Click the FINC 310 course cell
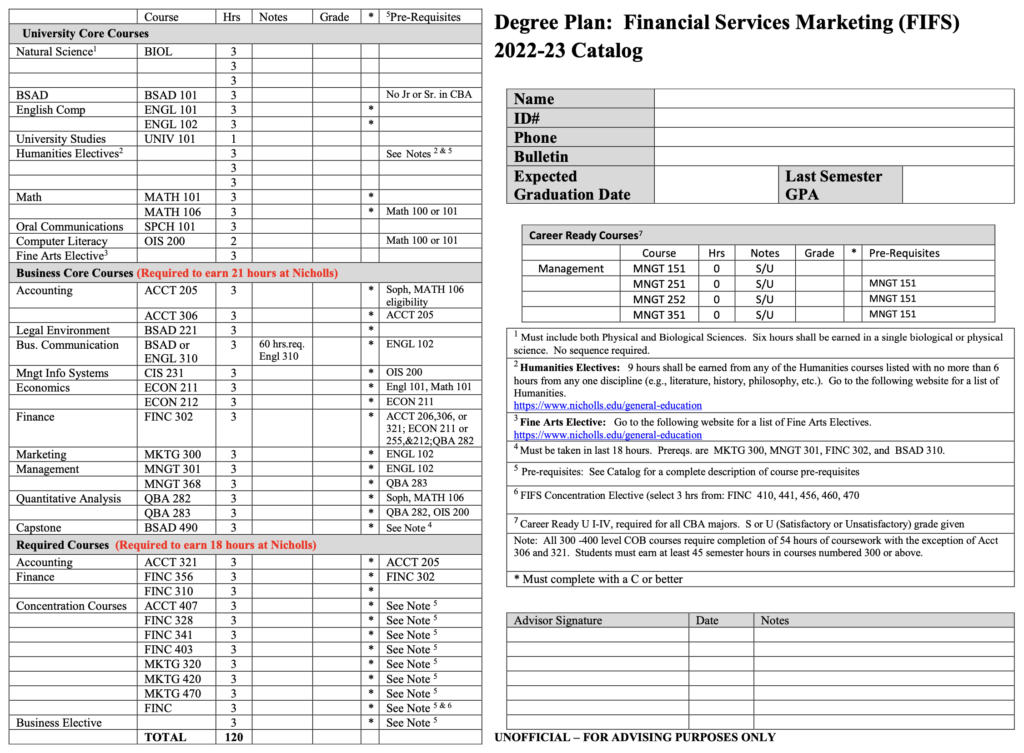The height and width of the screenshot is (753, 1024). [176, 591]
